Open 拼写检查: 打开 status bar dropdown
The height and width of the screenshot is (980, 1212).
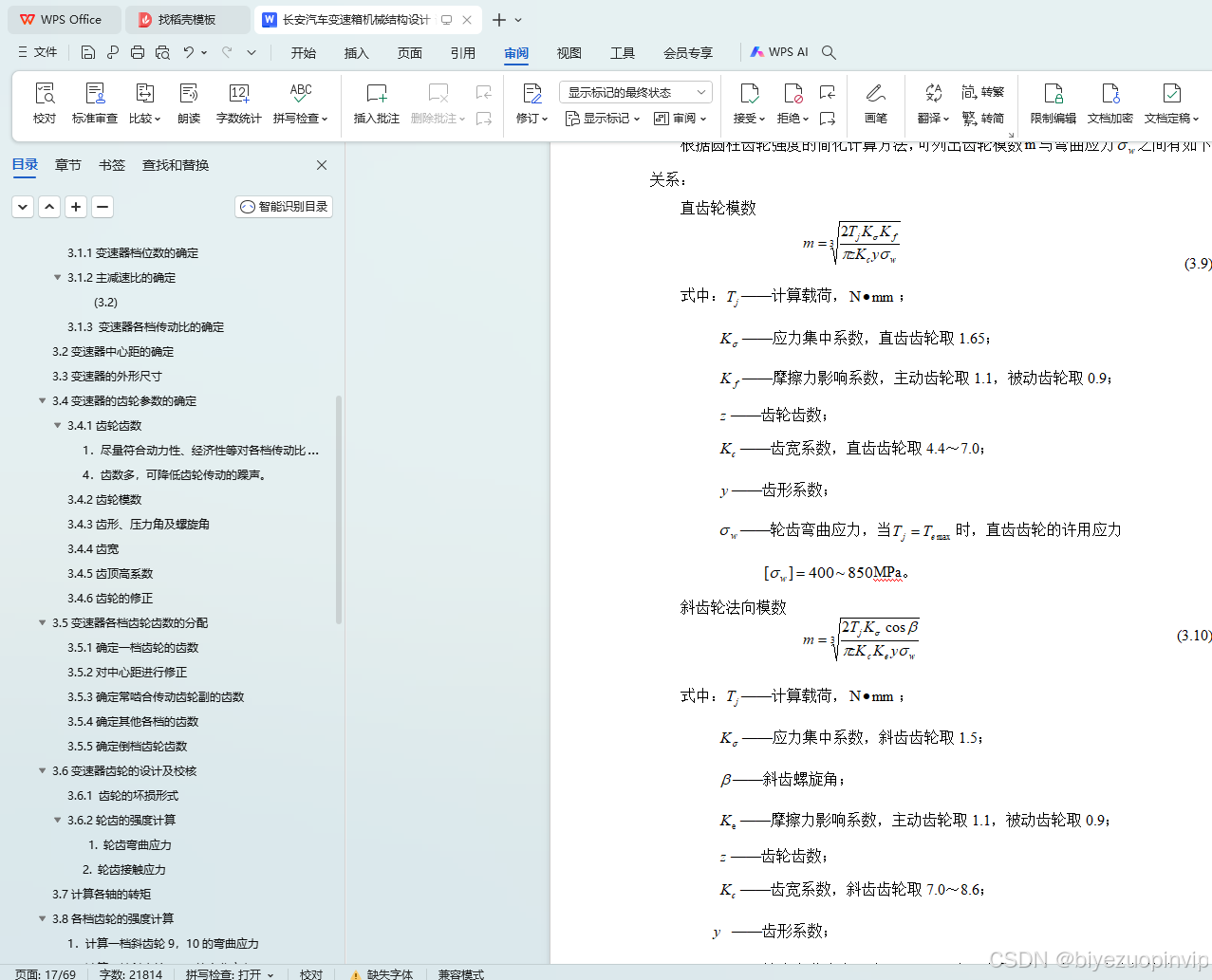230,974
